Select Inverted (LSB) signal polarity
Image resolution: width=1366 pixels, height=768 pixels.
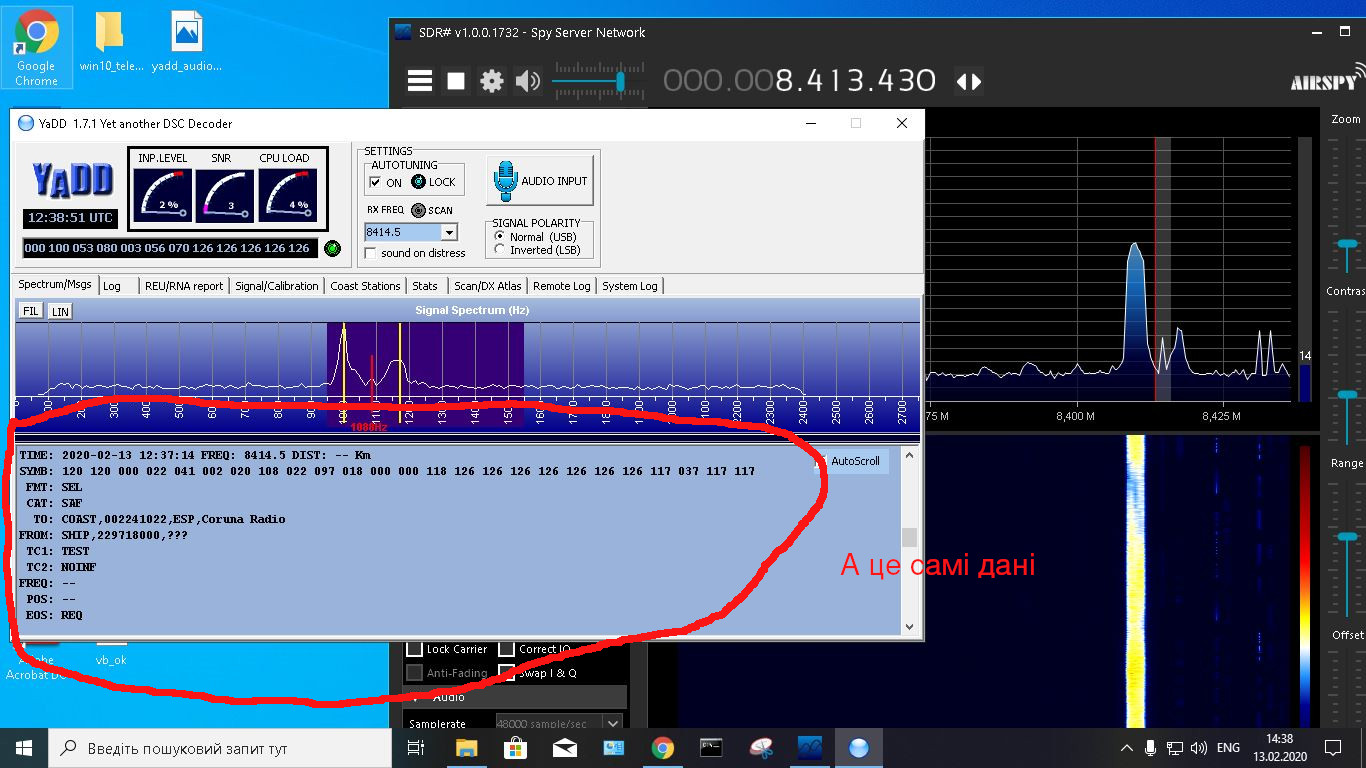[x=500, y=250]
